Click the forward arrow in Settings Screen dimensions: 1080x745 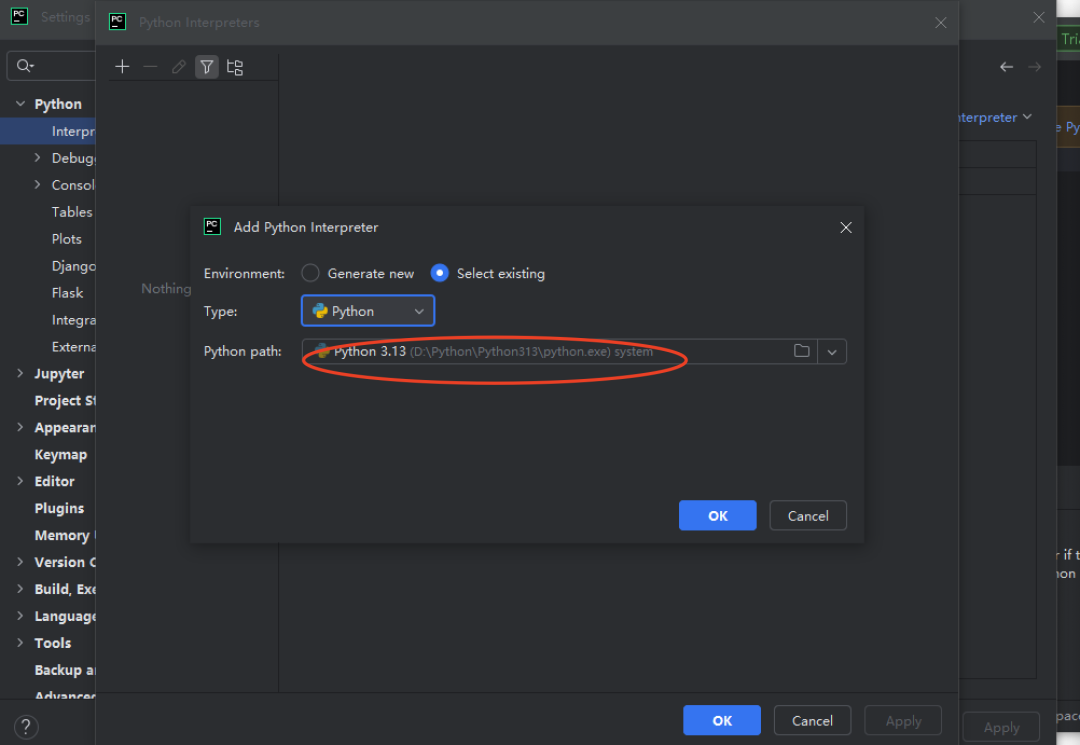1035,67
